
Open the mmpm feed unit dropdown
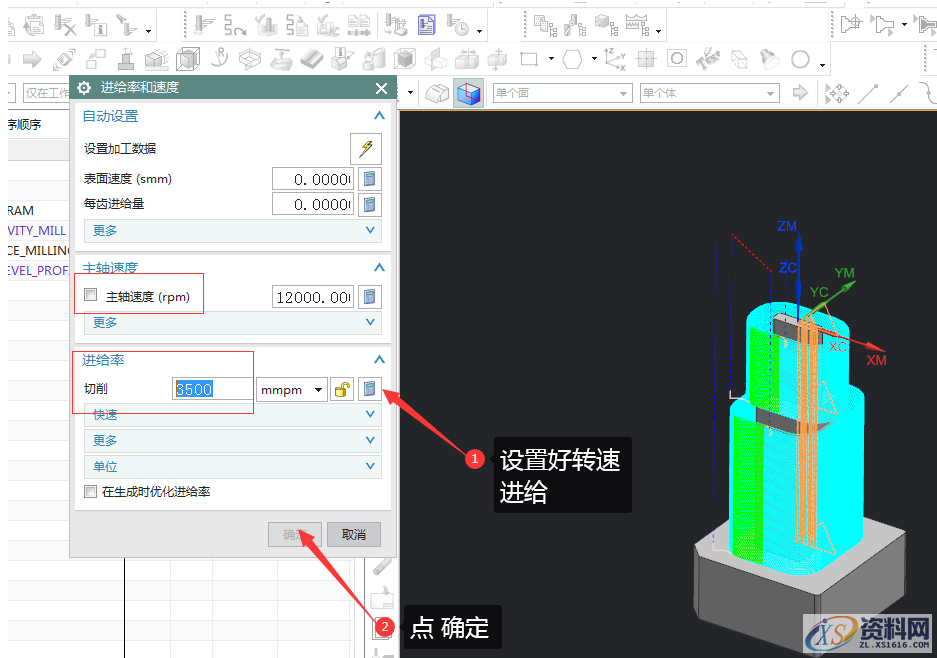[x=292, y=389]
